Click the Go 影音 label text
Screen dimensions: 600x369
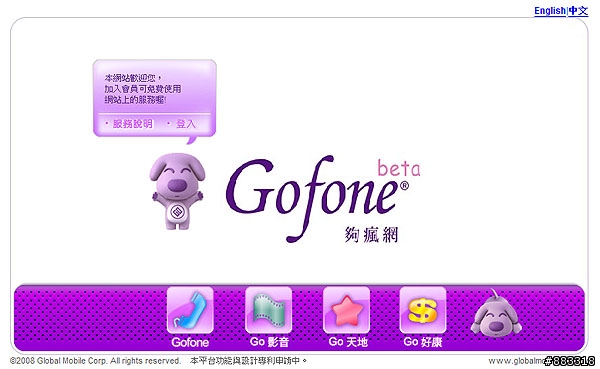point(269,342)
